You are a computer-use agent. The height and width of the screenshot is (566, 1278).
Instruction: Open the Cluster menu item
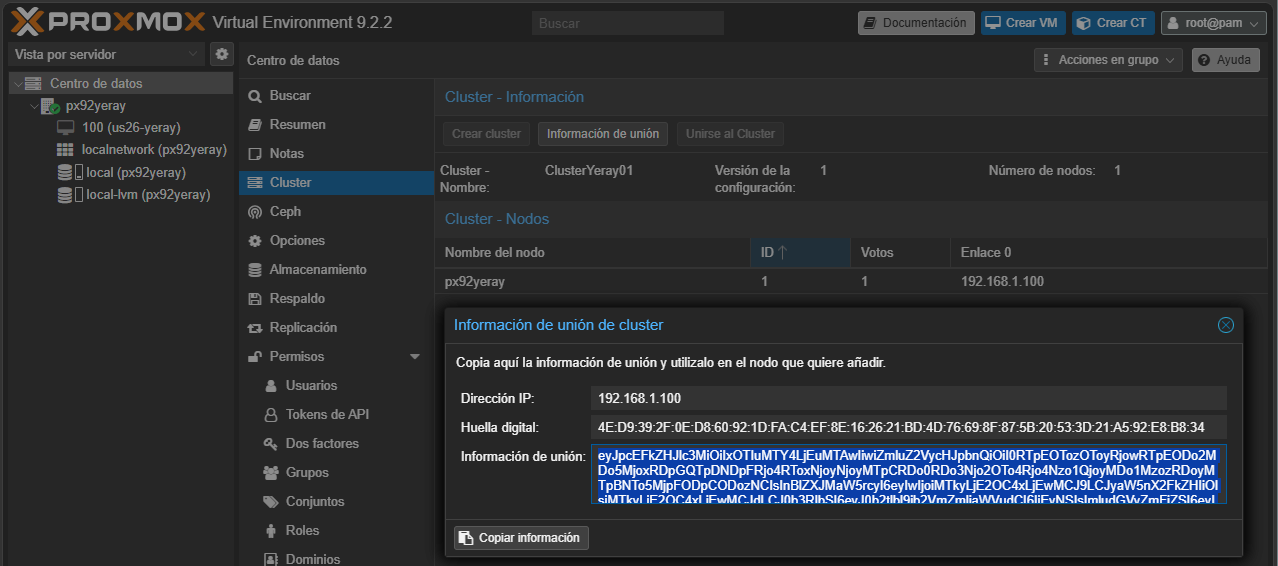tap(336, 183)
